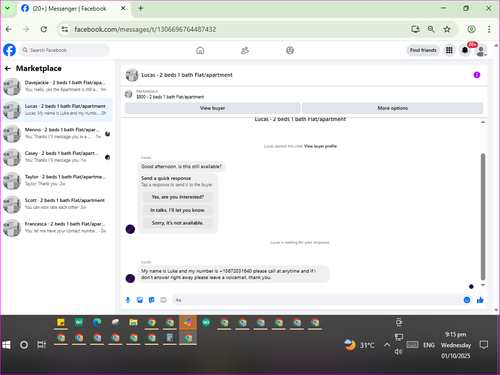This screenshot has height=375, width=500.
Task: Click the chat scroll-down arrow
Action: point(483,285)
